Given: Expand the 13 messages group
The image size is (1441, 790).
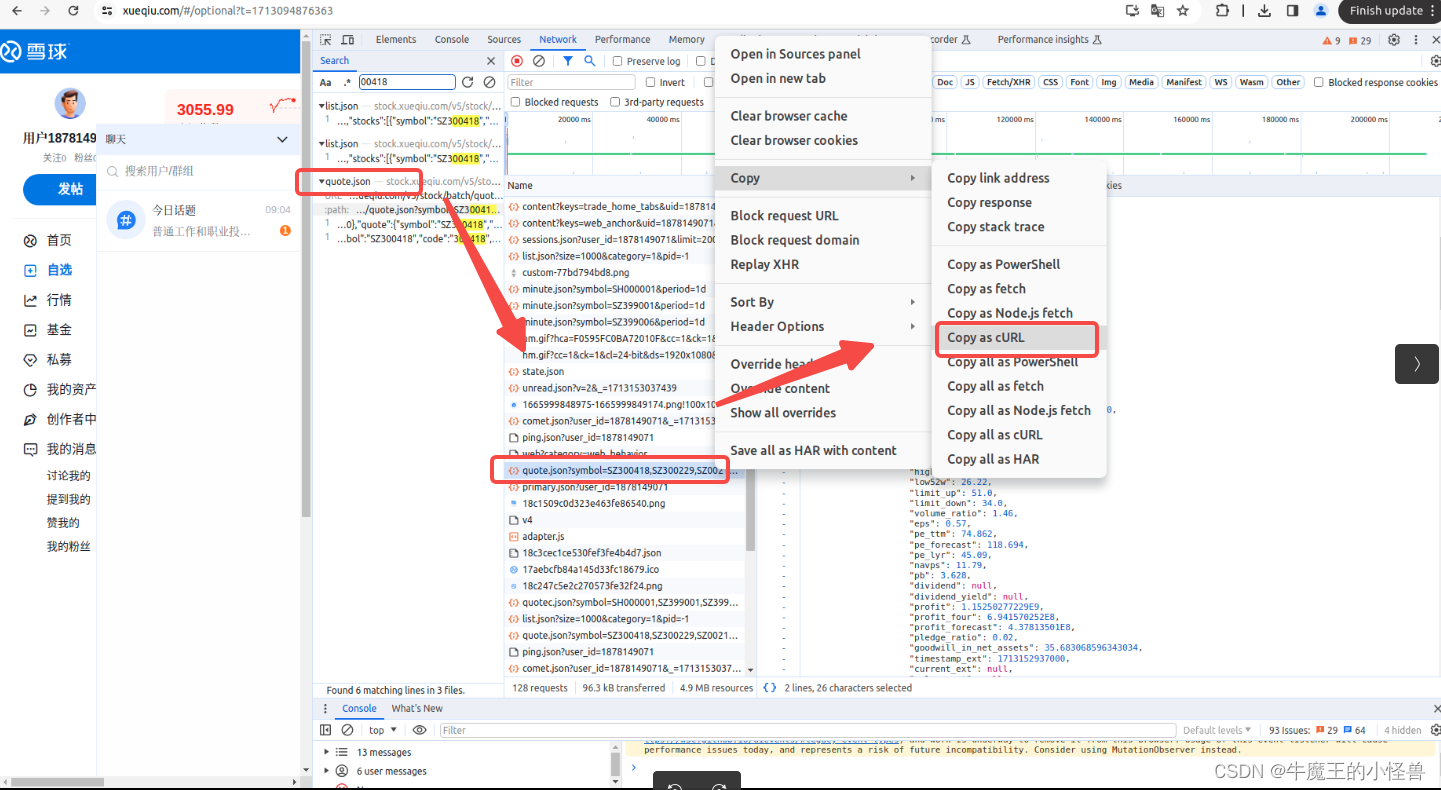Looking at the screenshot, I should point(327,752).
